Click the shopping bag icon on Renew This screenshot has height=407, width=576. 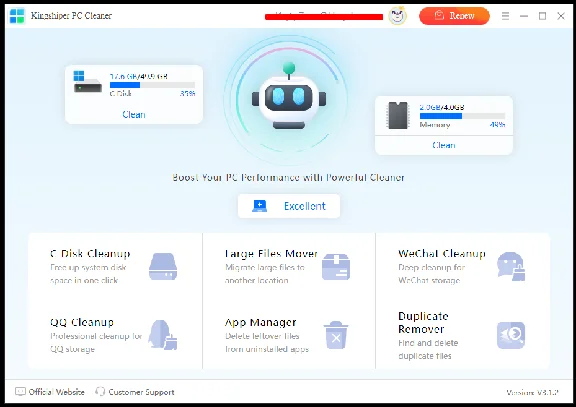pos(439,15)
